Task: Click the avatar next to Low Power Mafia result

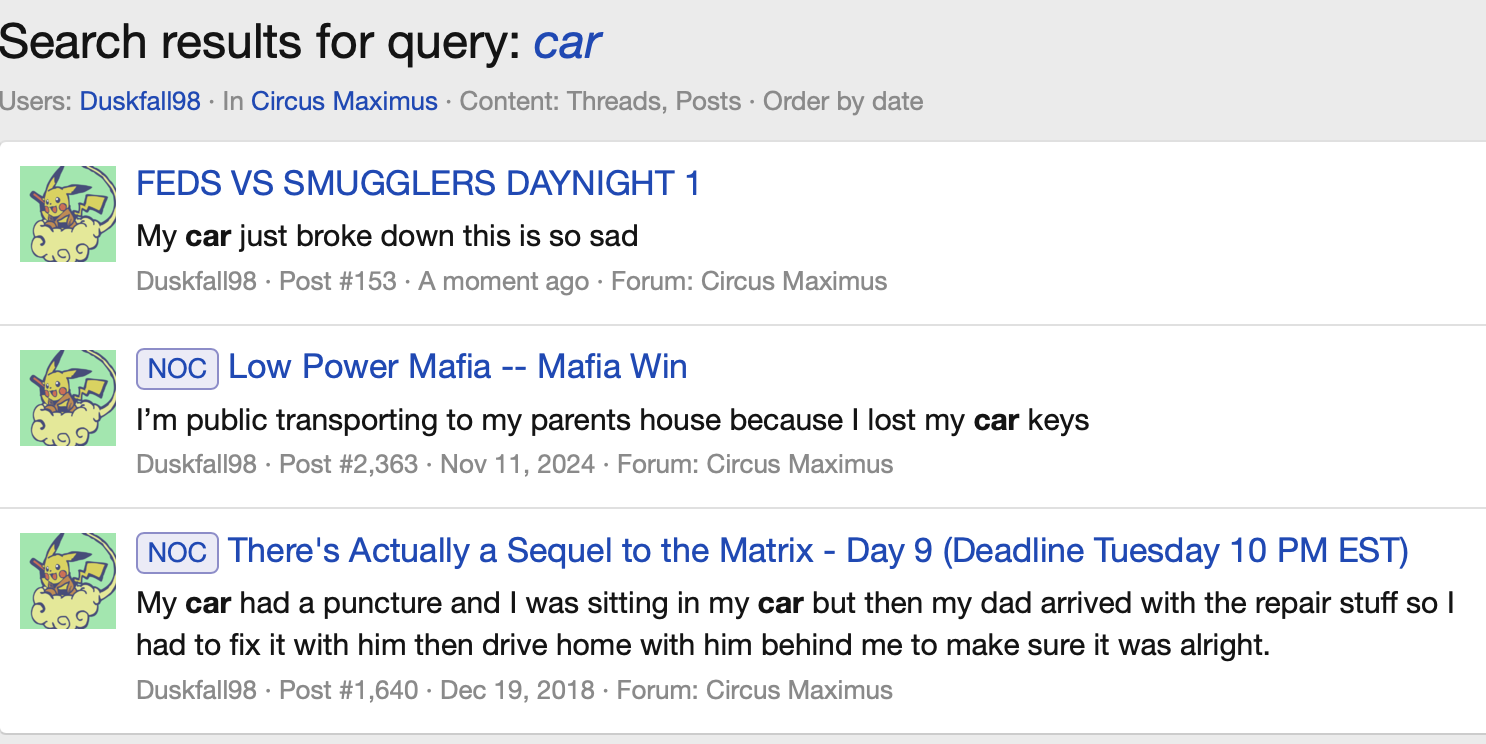Action: (x=68, y=397)
